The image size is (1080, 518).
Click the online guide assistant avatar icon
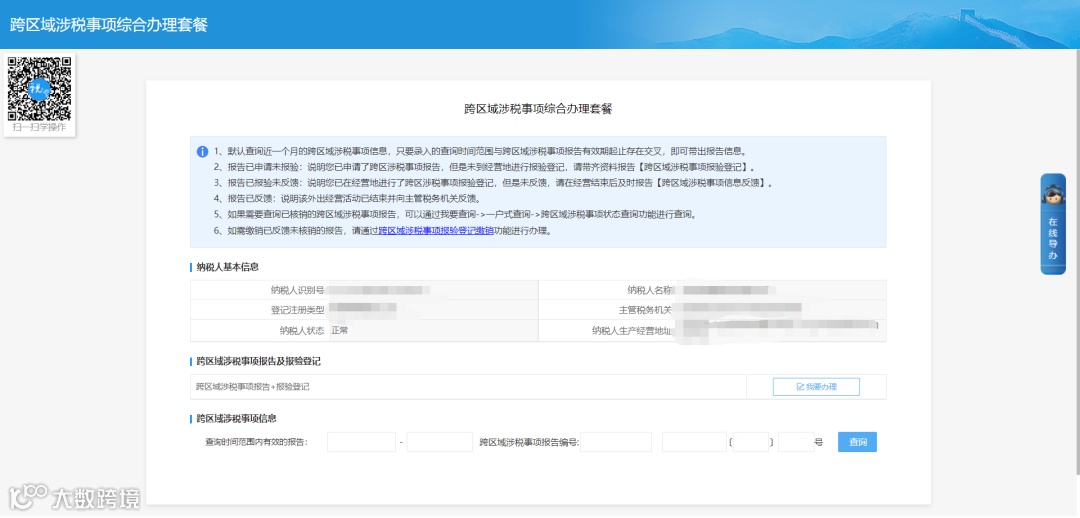click(1053, 194)
